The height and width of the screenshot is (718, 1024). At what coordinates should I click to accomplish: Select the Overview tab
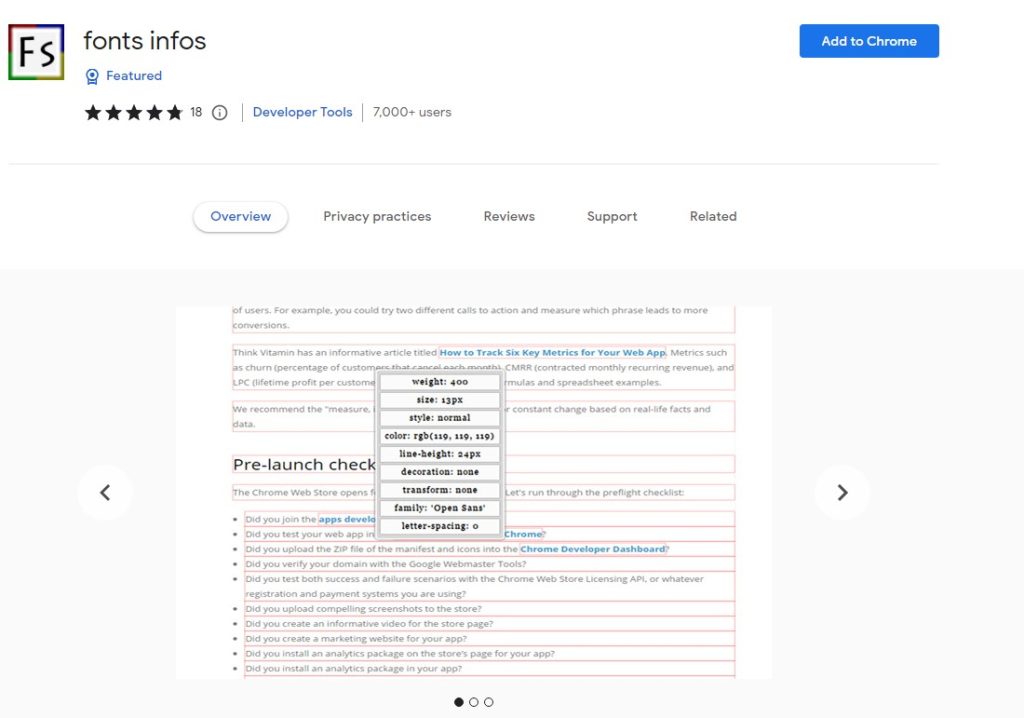[x=240, y=216]
